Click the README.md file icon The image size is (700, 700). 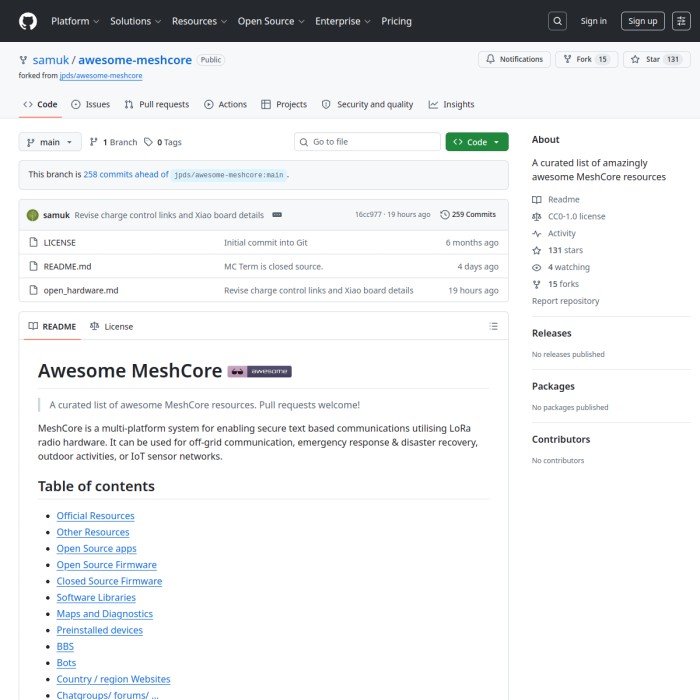point(33,266)
